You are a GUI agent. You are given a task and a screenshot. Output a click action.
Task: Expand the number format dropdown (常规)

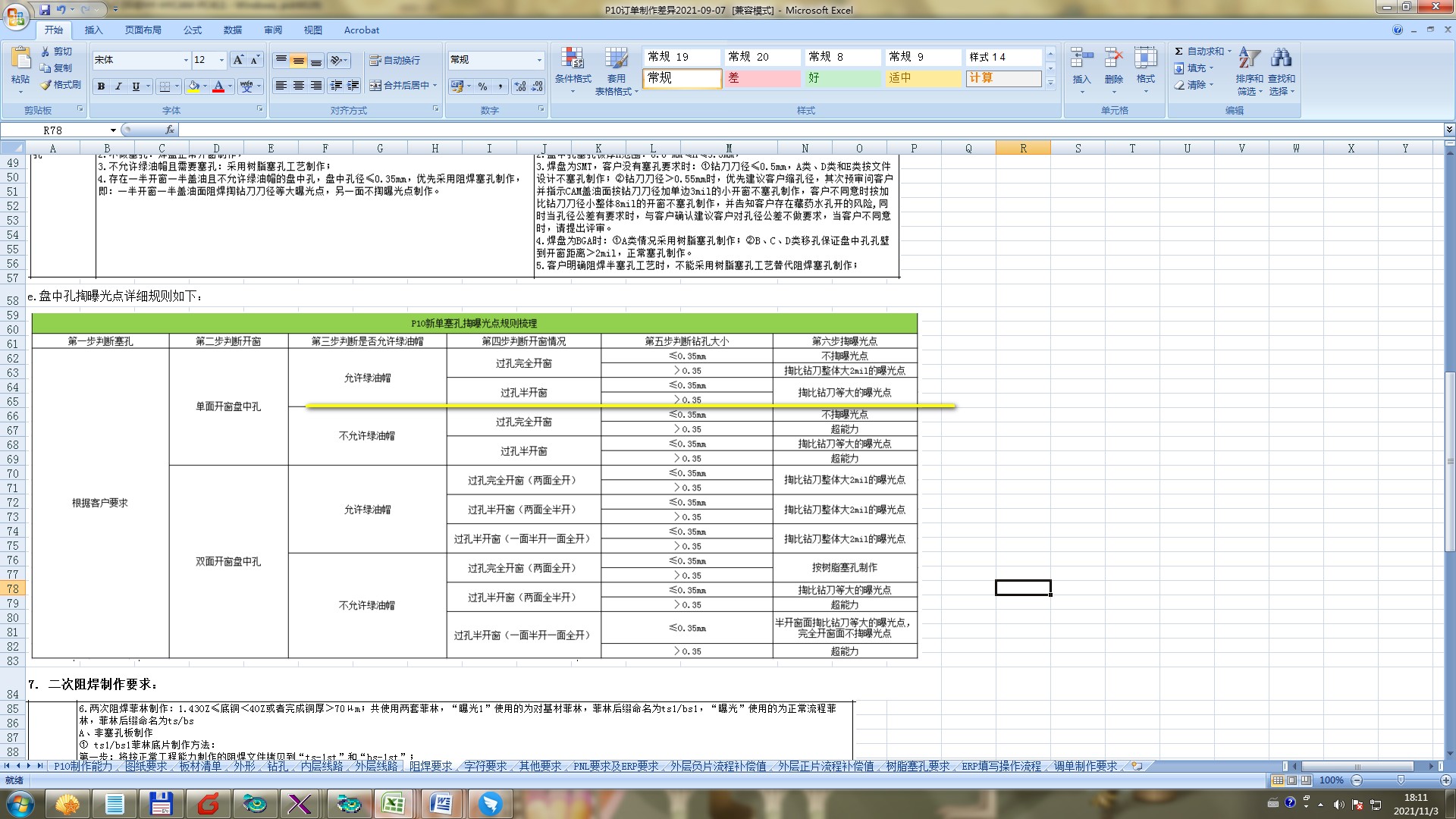[539, 60]
